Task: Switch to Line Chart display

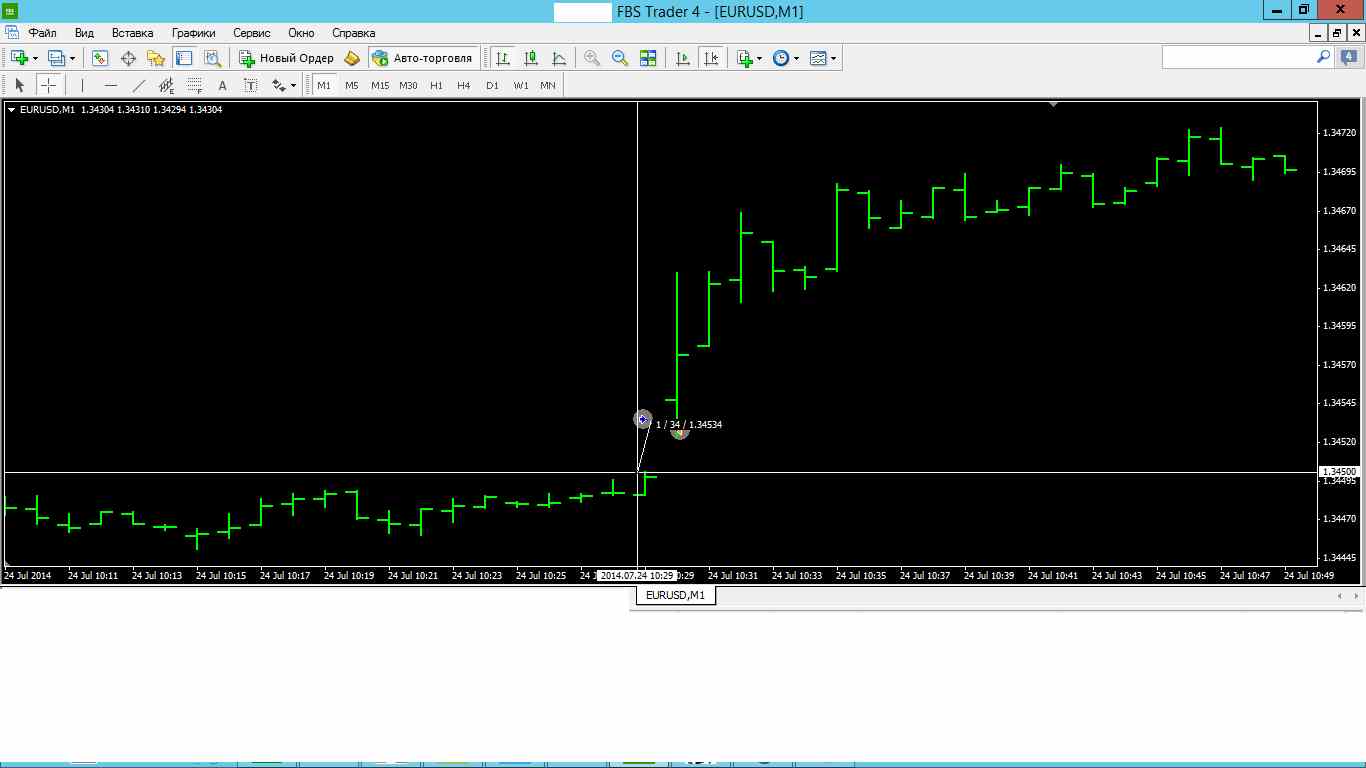Action: [559, 58]
